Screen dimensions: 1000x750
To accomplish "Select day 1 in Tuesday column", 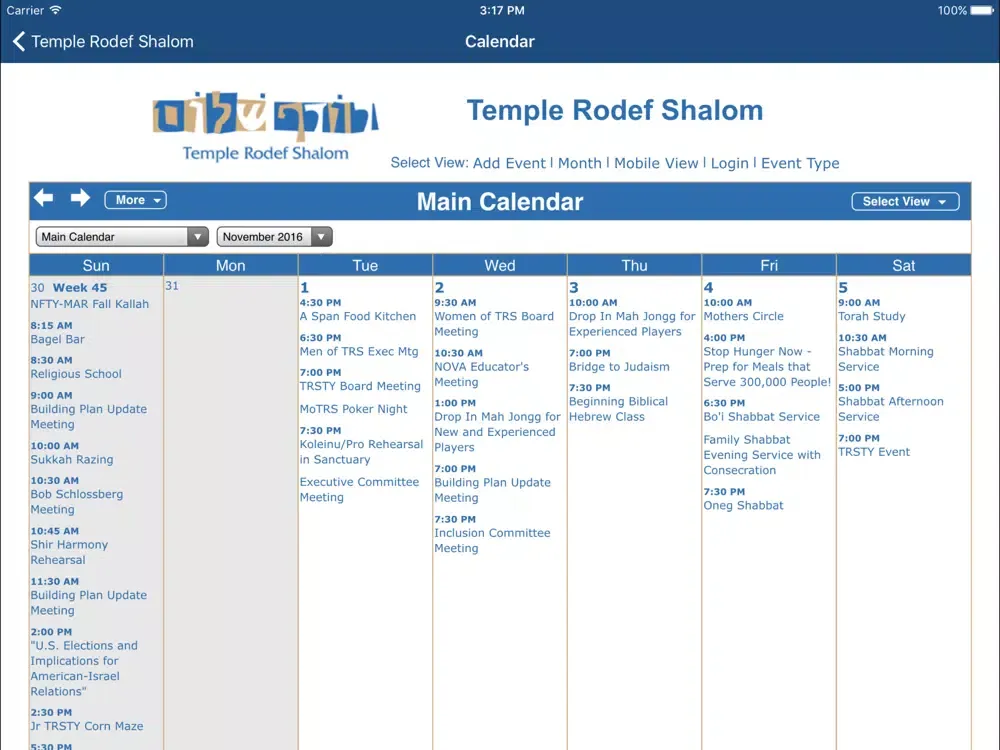I will (304, 288).
